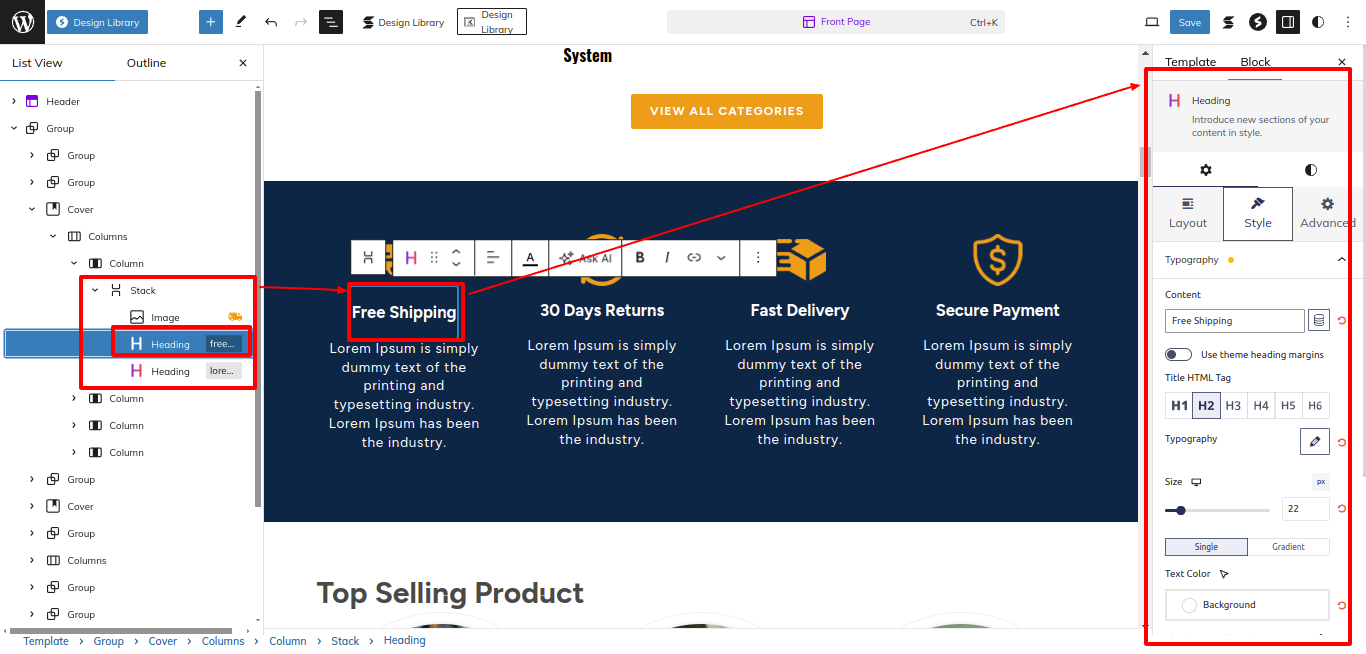Screen dimensions: 1366x654
Task: Reset the Size value
Action: pos(1342,509)
